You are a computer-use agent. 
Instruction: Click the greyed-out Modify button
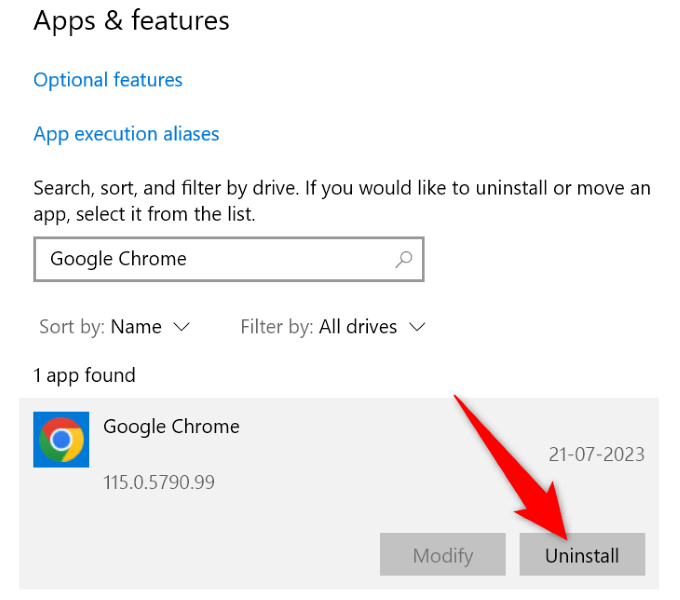(x=442, y=555)
